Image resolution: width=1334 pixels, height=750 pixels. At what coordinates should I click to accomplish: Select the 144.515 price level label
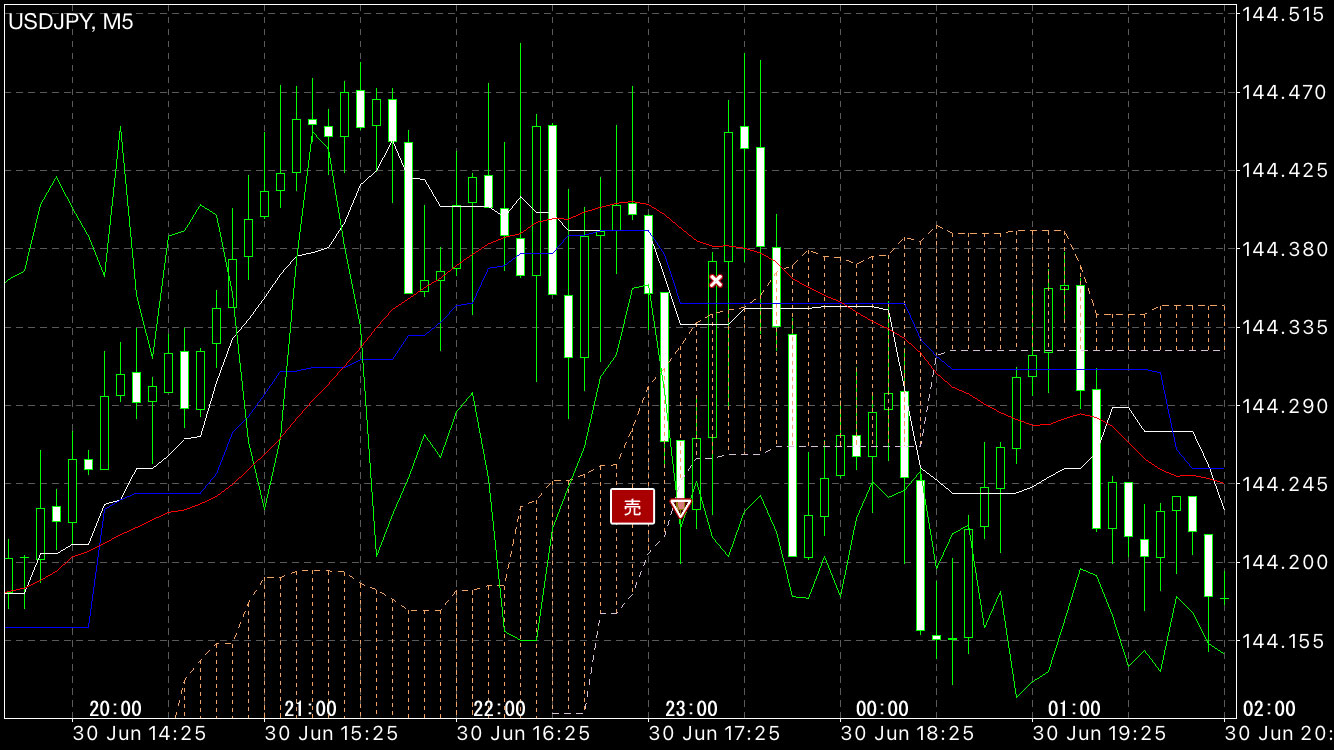click(1282, 14)
